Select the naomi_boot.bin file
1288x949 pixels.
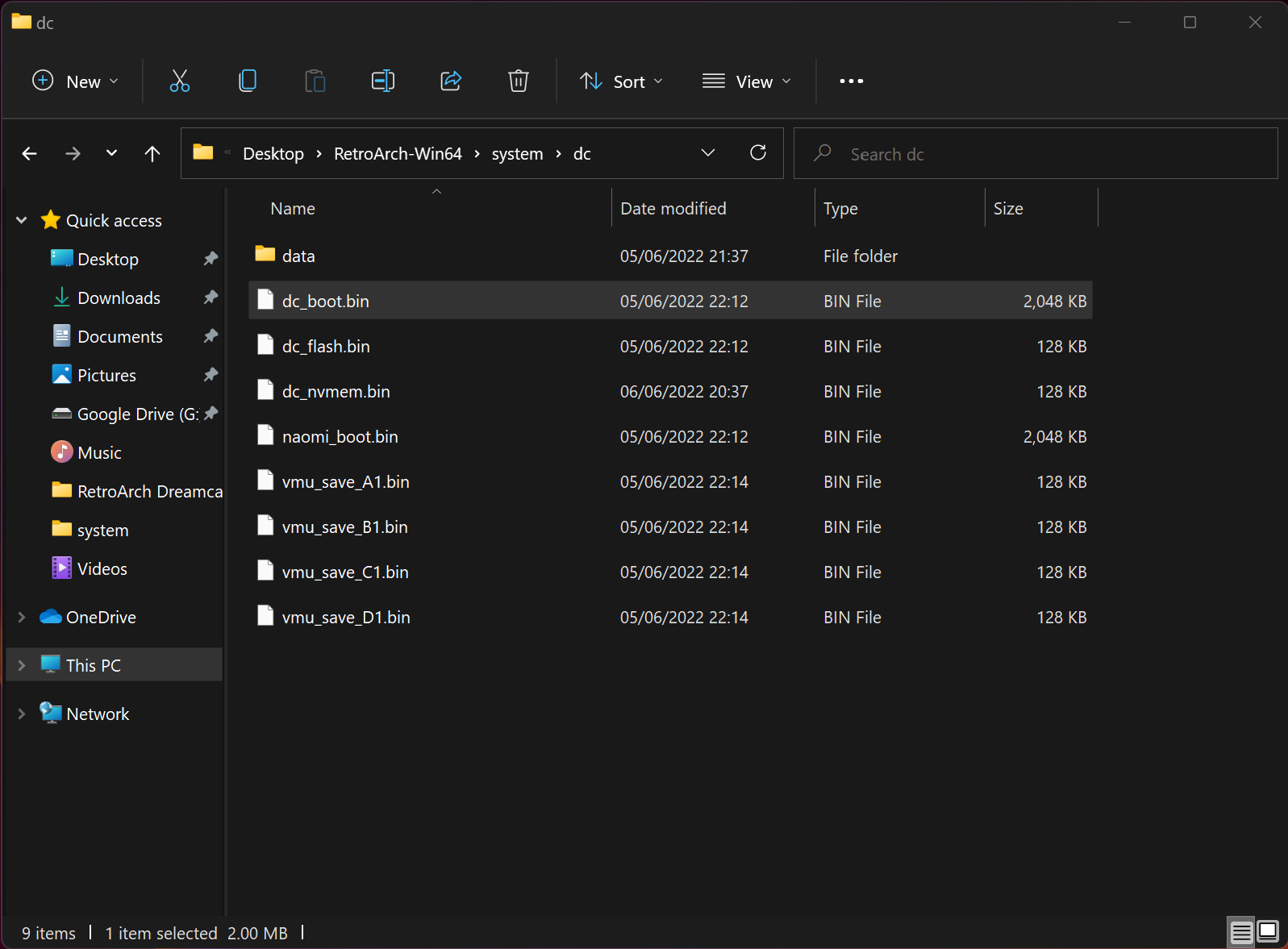click(x=340, y=437)
